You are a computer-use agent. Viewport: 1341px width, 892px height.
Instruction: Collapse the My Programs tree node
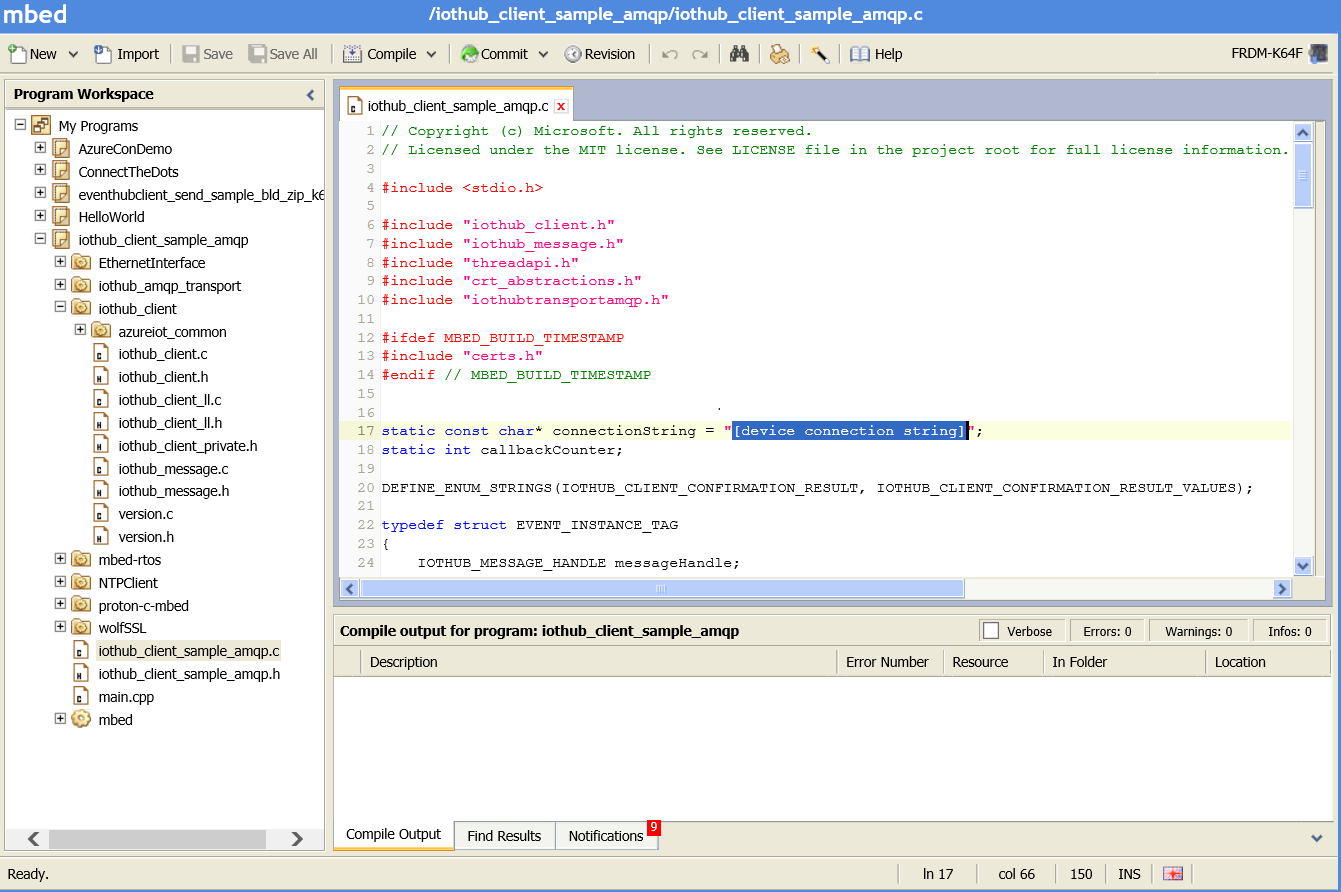pyautogui.click(x=20, y=125)
